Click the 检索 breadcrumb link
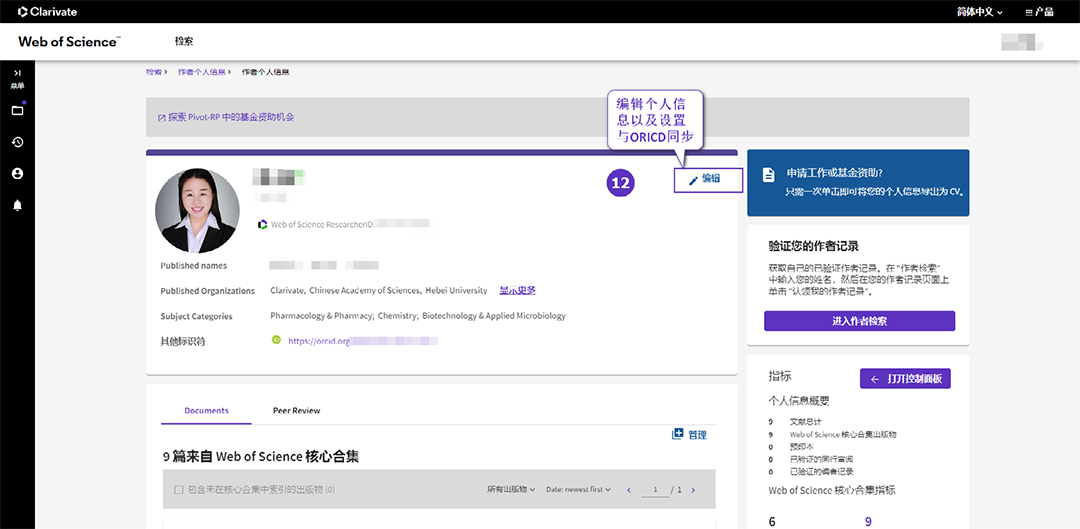 point(154,72)
